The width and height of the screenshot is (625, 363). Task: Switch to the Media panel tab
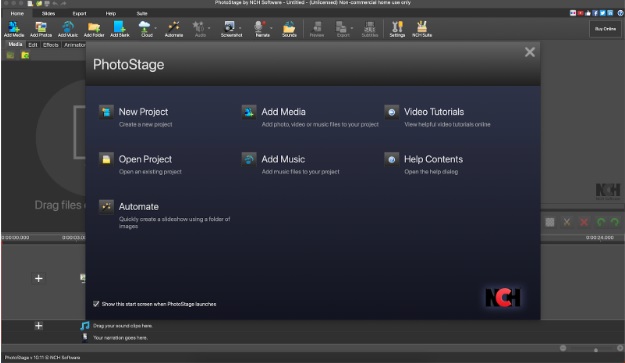click(x=16, y=45)
